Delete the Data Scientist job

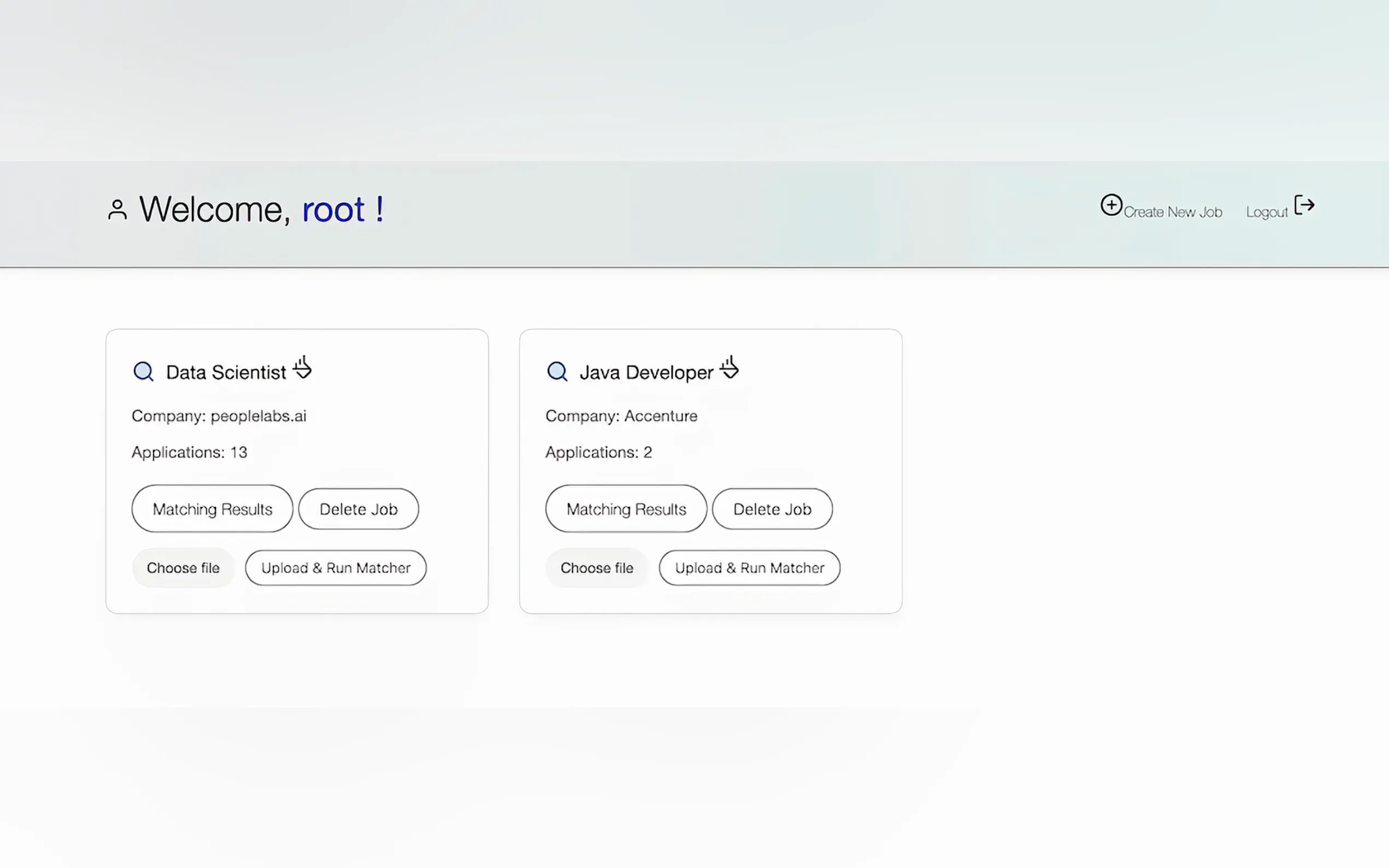pyautogui.click(x=358, y=509)
